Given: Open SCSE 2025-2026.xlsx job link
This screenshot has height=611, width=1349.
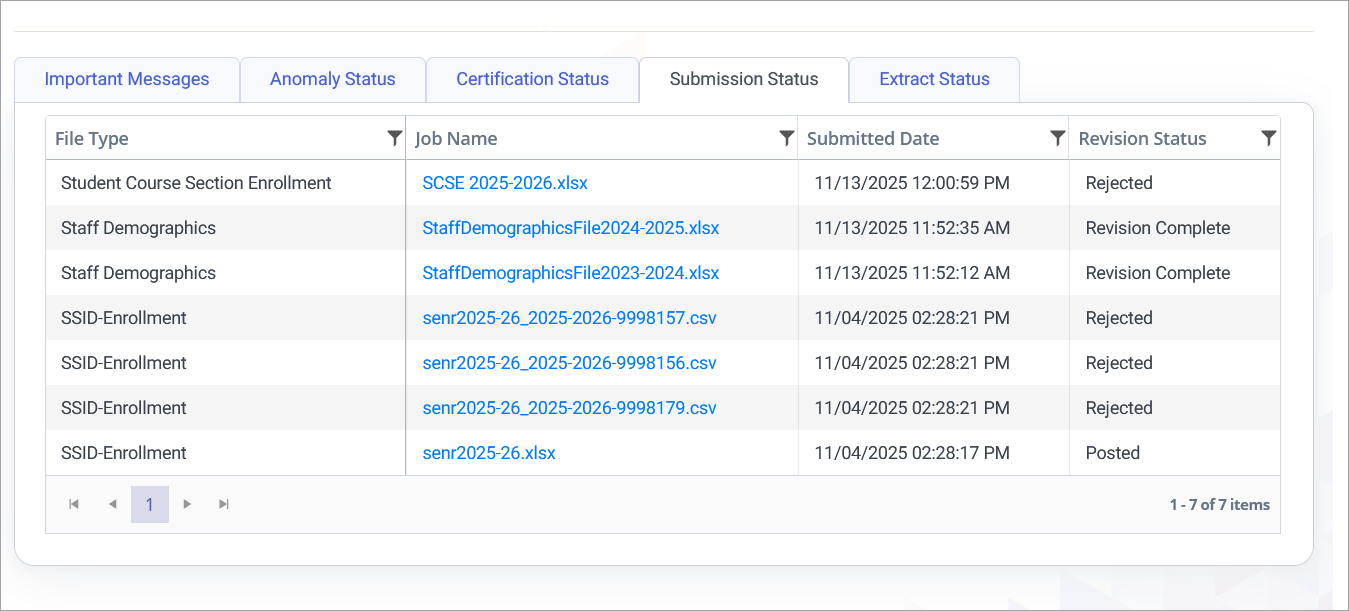Looking at the screenshot, I should [x=507, y=183].
